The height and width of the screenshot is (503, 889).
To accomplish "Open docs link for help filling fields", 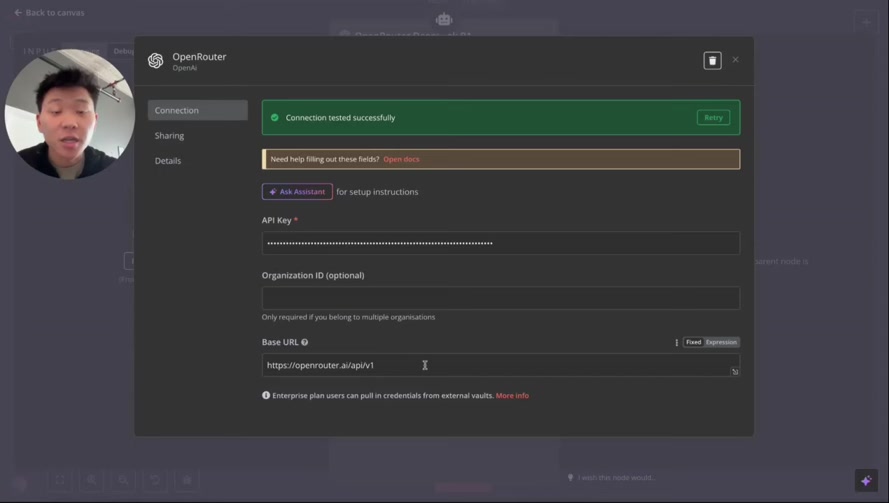I will (x=401, y=159).
